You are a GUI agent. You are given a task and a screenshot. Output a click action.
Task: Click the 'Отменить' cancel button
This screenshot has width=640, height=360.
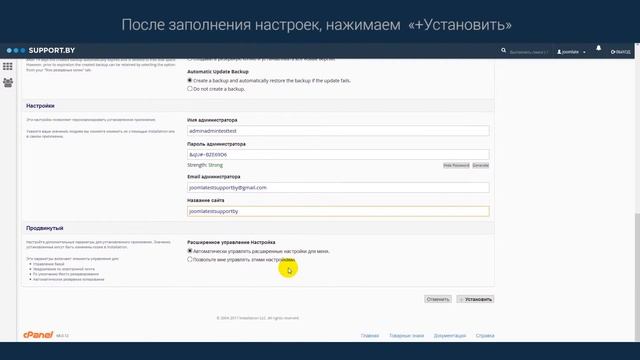click(x=438, y=299)
